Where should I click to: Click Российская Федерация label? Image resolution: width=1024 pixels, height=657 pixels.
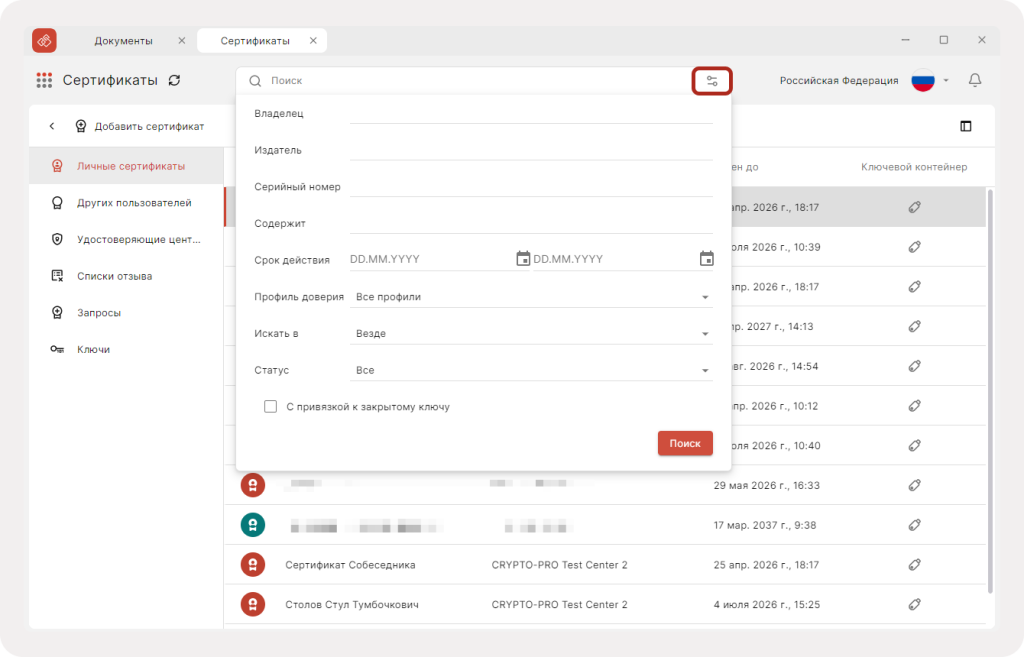click(x=839, y=80)
